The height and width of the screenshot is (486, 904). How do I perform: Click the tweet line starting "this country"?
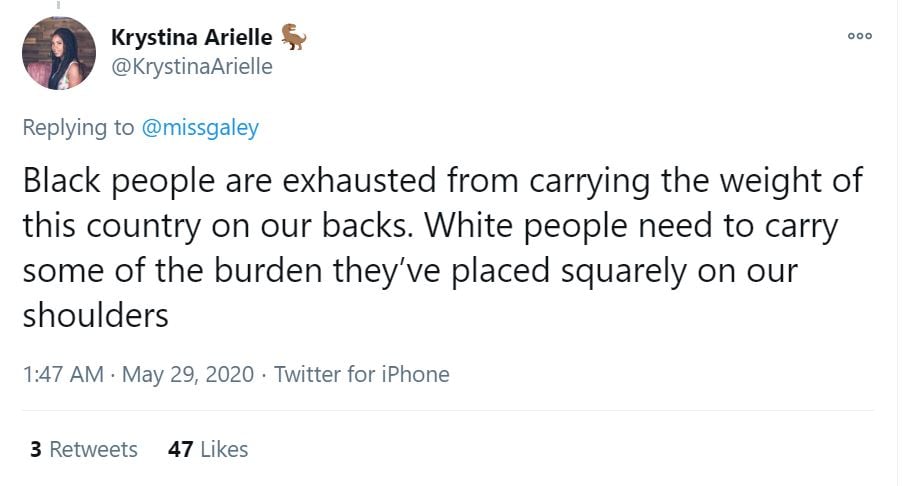click(430, 226)
